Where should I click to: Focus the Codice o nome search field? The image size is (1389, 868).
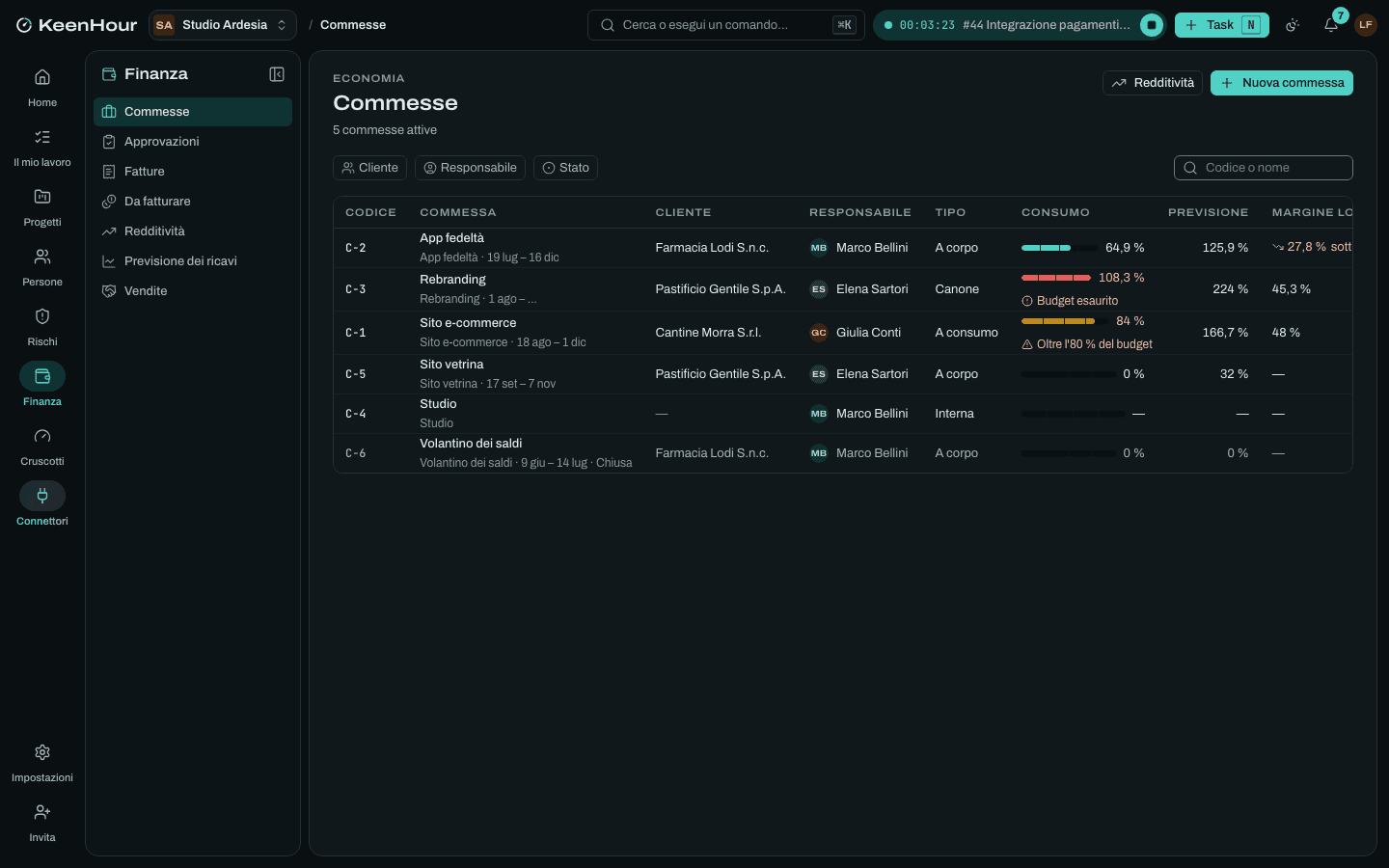1264,168
